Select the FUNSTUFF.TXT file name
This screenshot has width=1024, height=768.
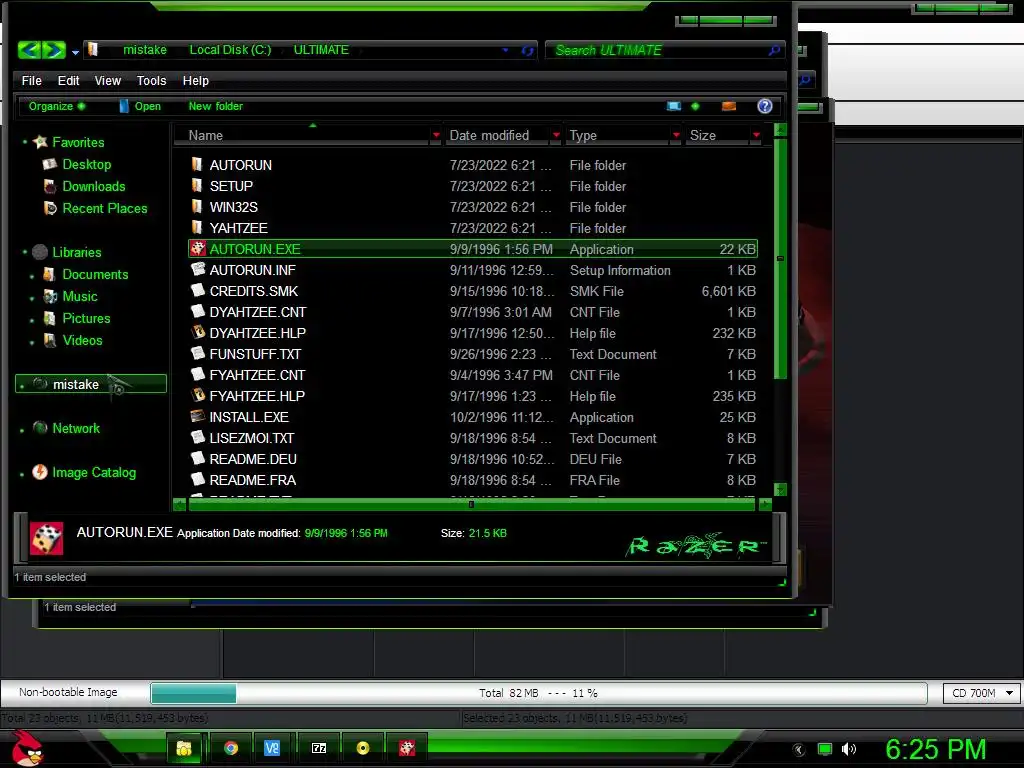click(x=255, y=354)
